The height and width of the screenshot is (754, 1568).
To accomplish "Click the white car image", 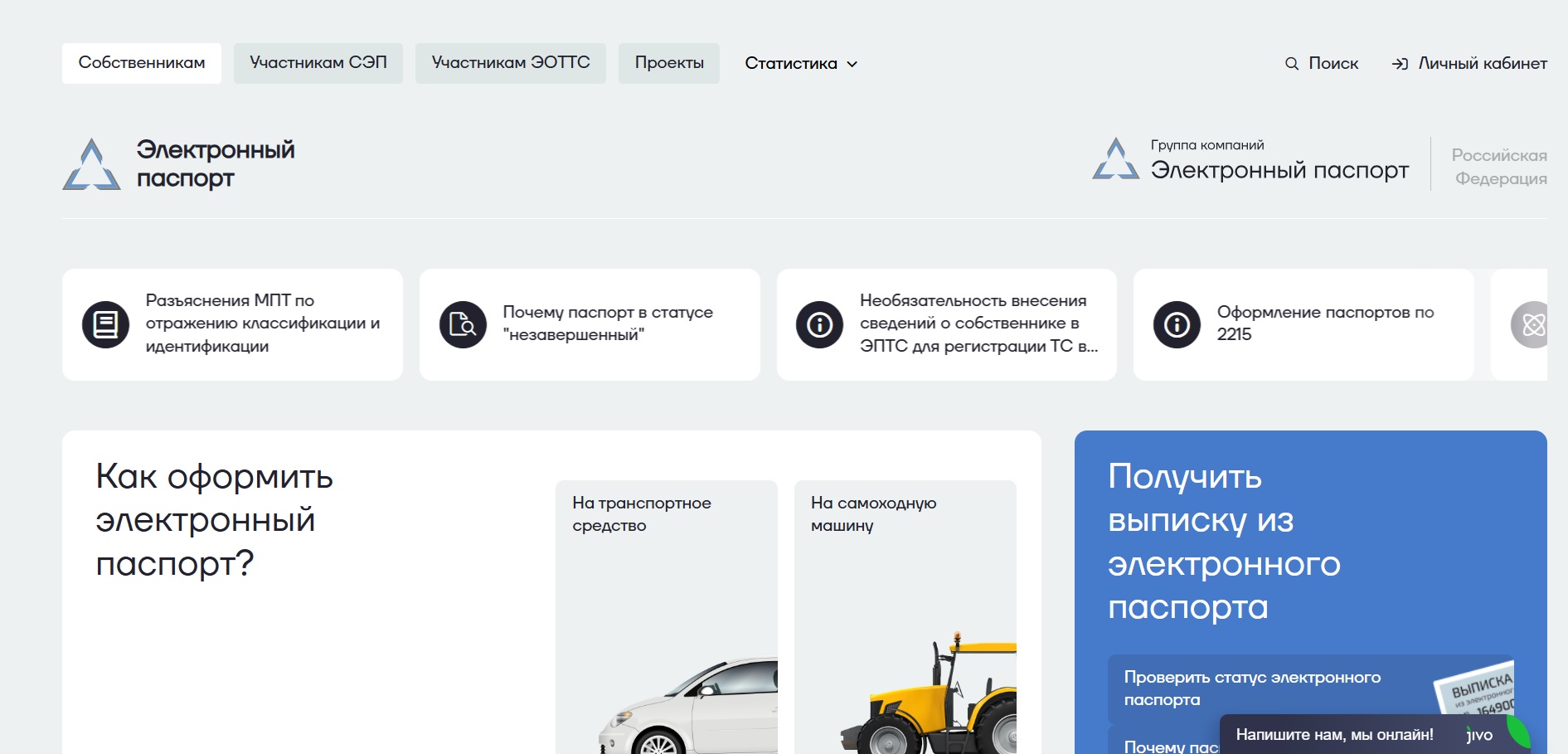I will [x=688, y=706].
